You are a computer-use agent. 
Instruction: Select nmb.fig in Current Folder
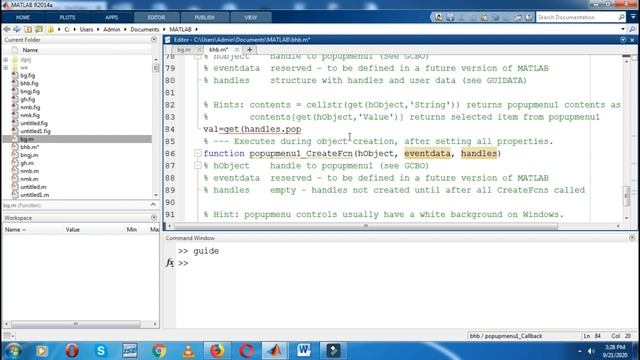(30, 107)
